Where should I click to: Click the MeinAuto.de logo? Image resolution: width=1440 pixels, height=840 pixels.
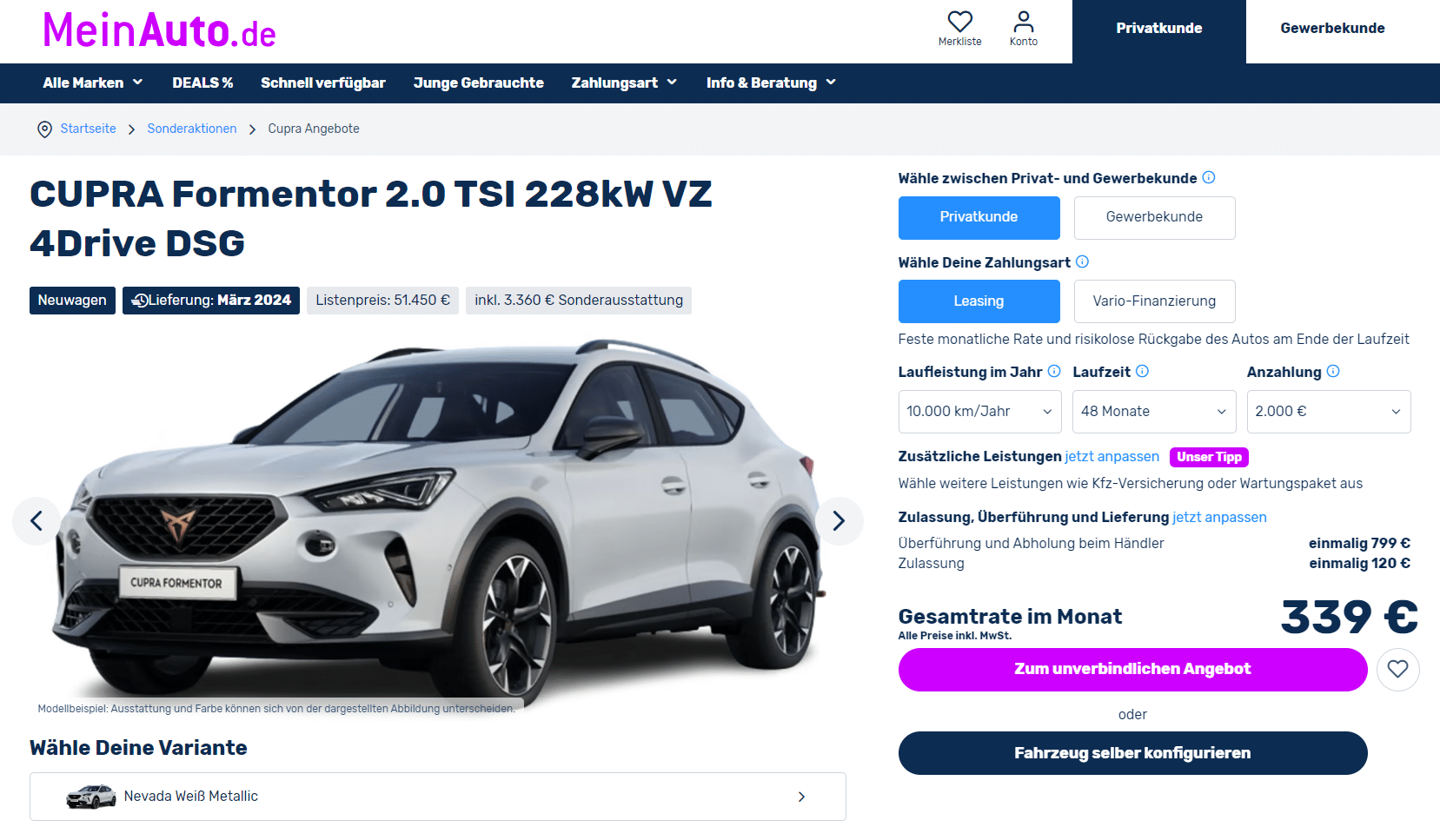pos(159,30)
